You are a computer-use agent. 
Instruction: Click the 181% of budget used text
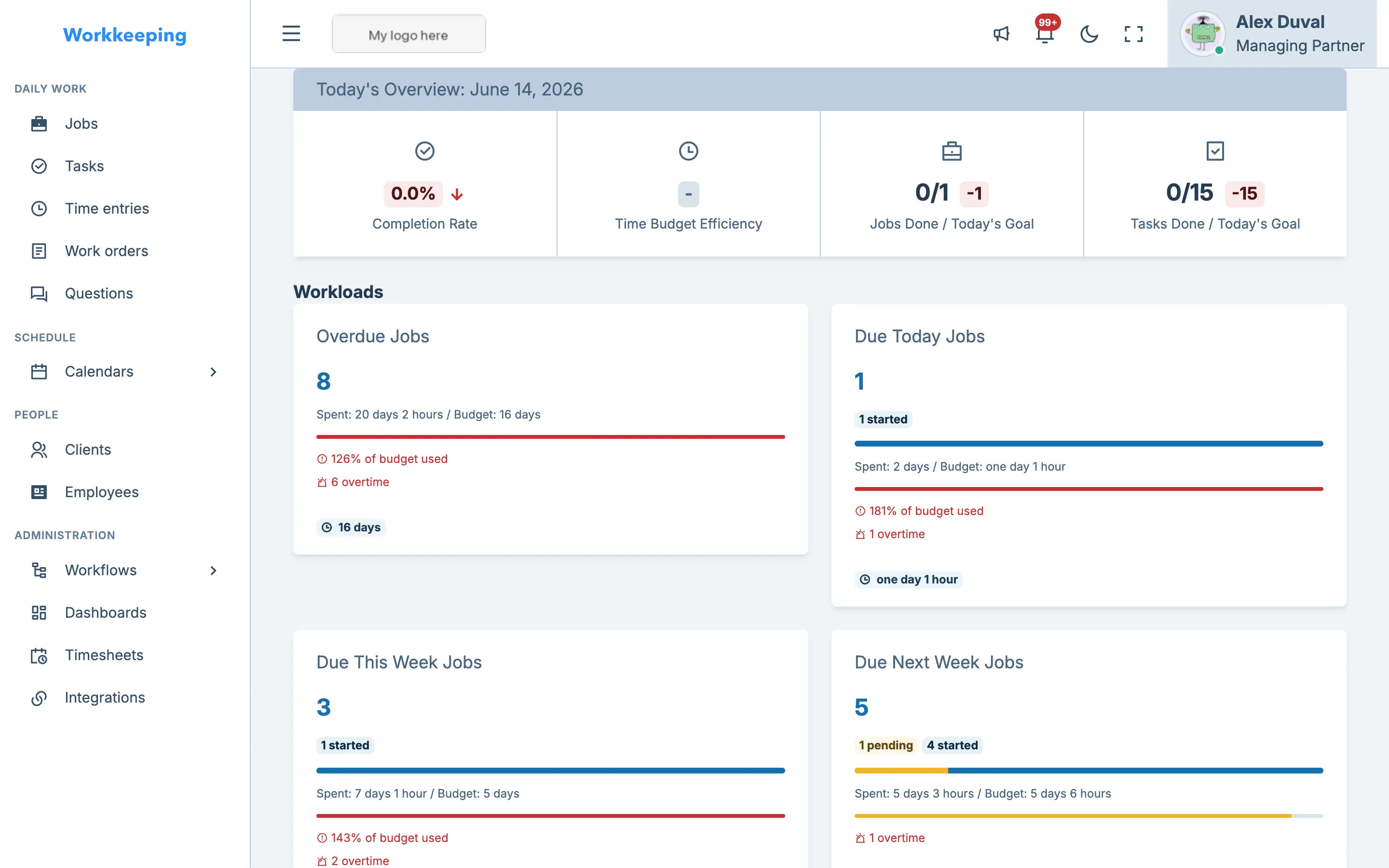(x=926, y=511)
